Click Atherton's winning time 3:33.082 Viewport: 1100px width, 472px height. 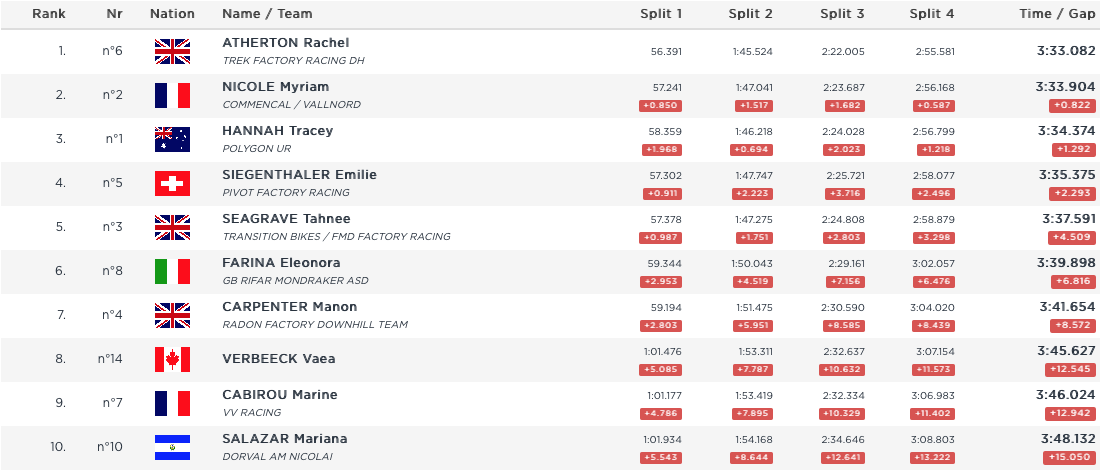[1066, 50]
